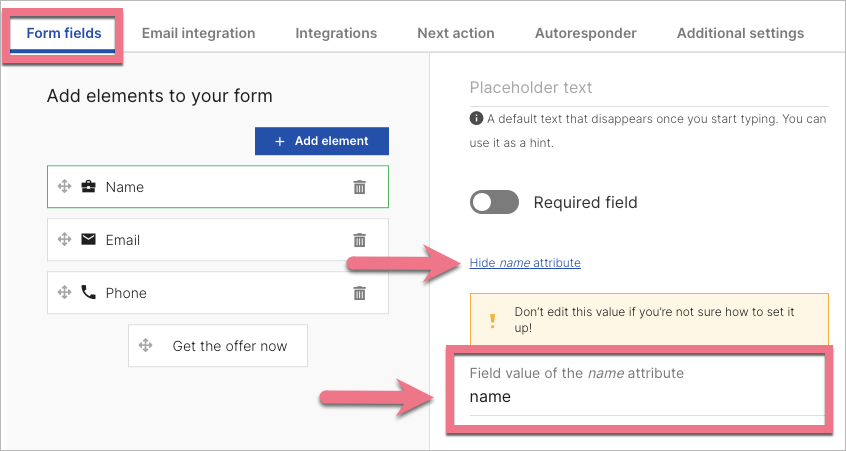
Task: Delete the Phone field with trash icon
Action: pos(360,293)
